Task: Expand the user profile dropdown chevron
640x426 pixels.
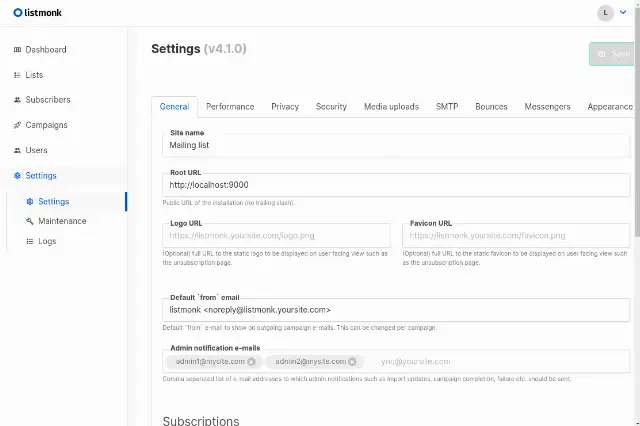Action: click(x=623, y=12)
